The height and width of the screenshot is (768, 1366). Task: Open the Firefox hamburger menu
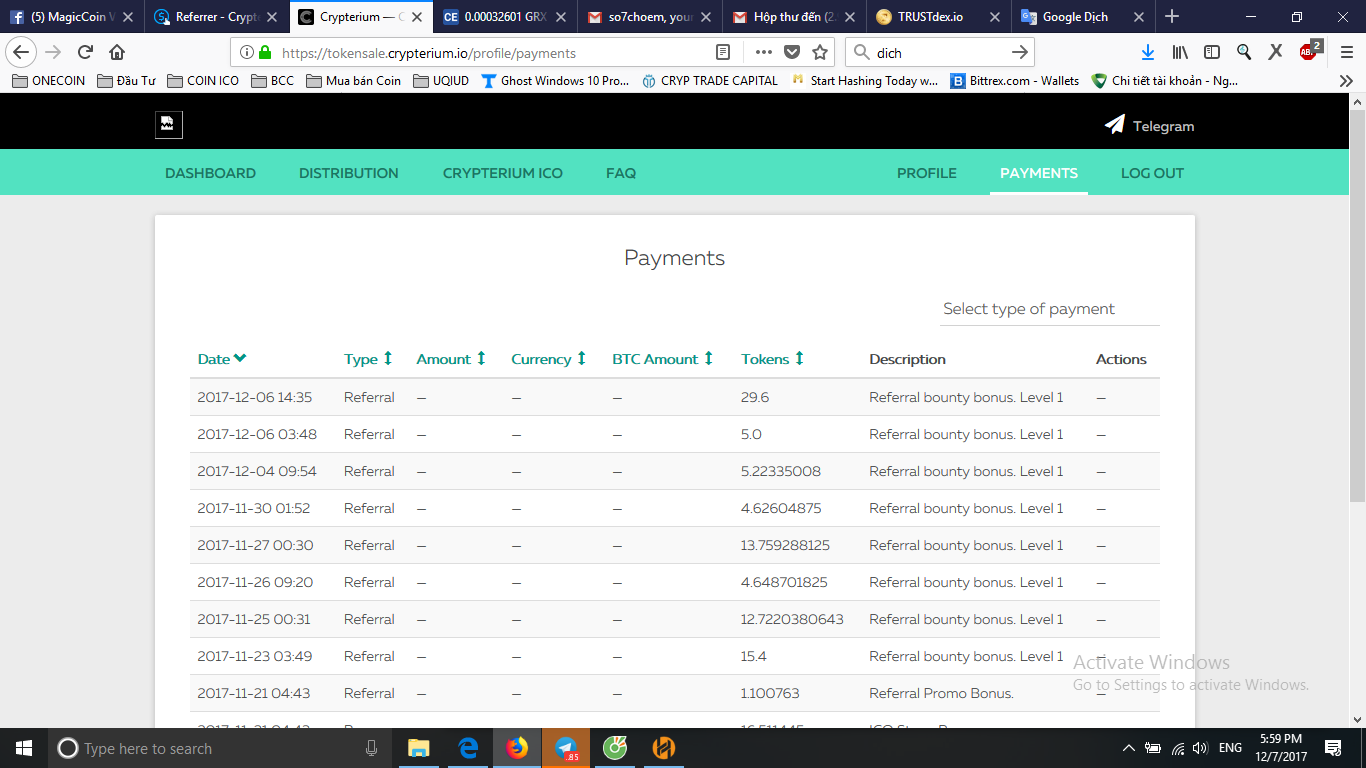click(1345, 52)
